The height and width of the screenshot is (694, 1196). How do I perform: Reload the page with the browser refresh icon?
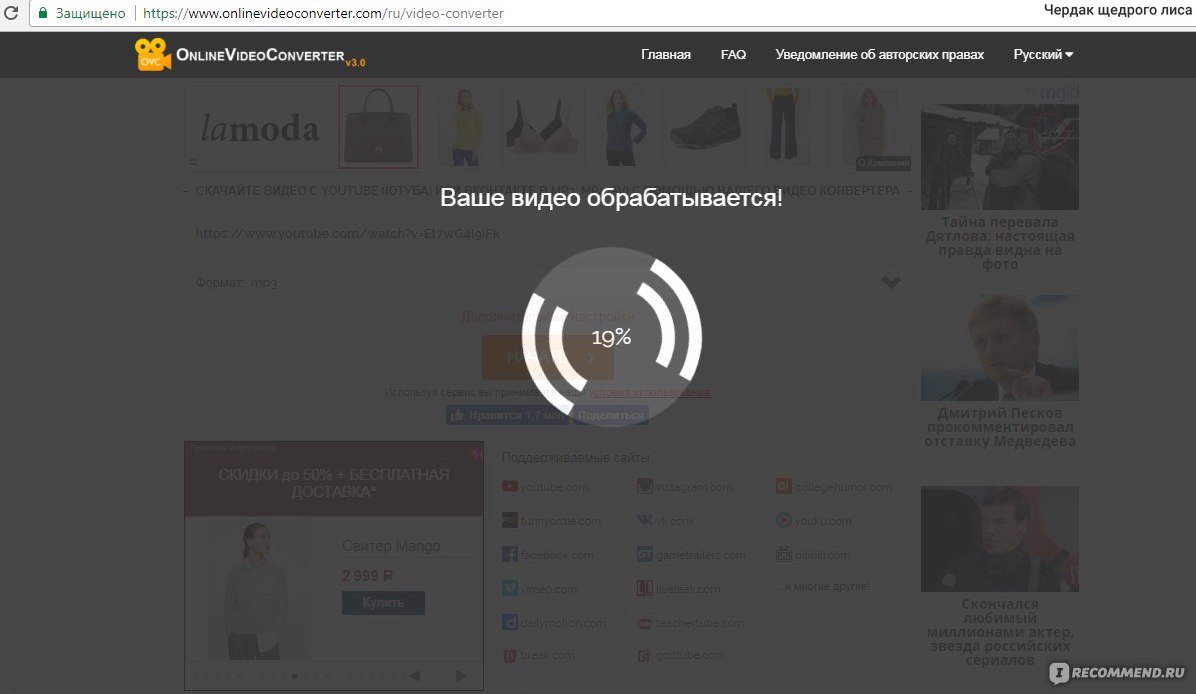(x=11, y=13)
